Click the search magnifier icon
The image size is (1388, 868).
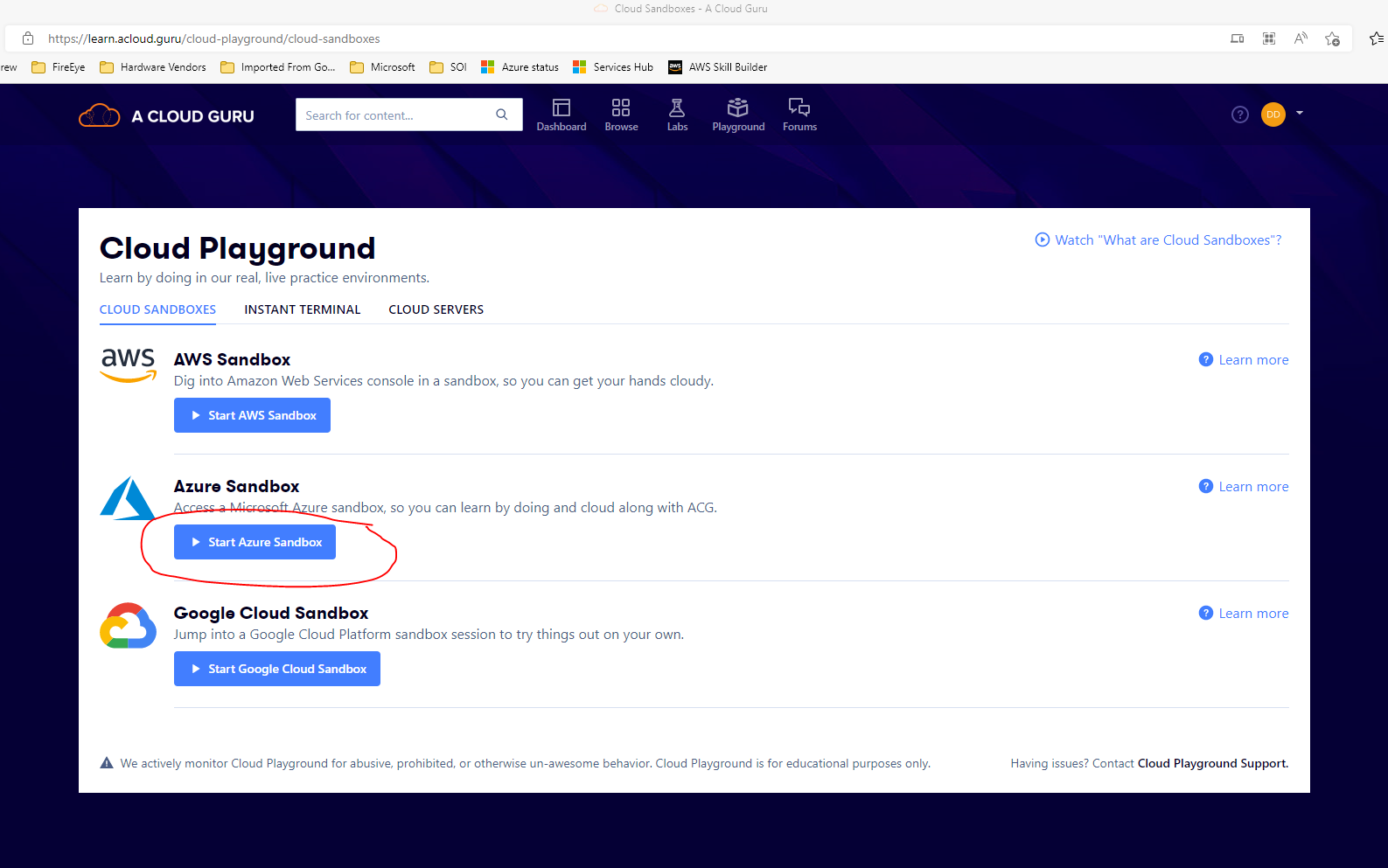tap(502, 115)
